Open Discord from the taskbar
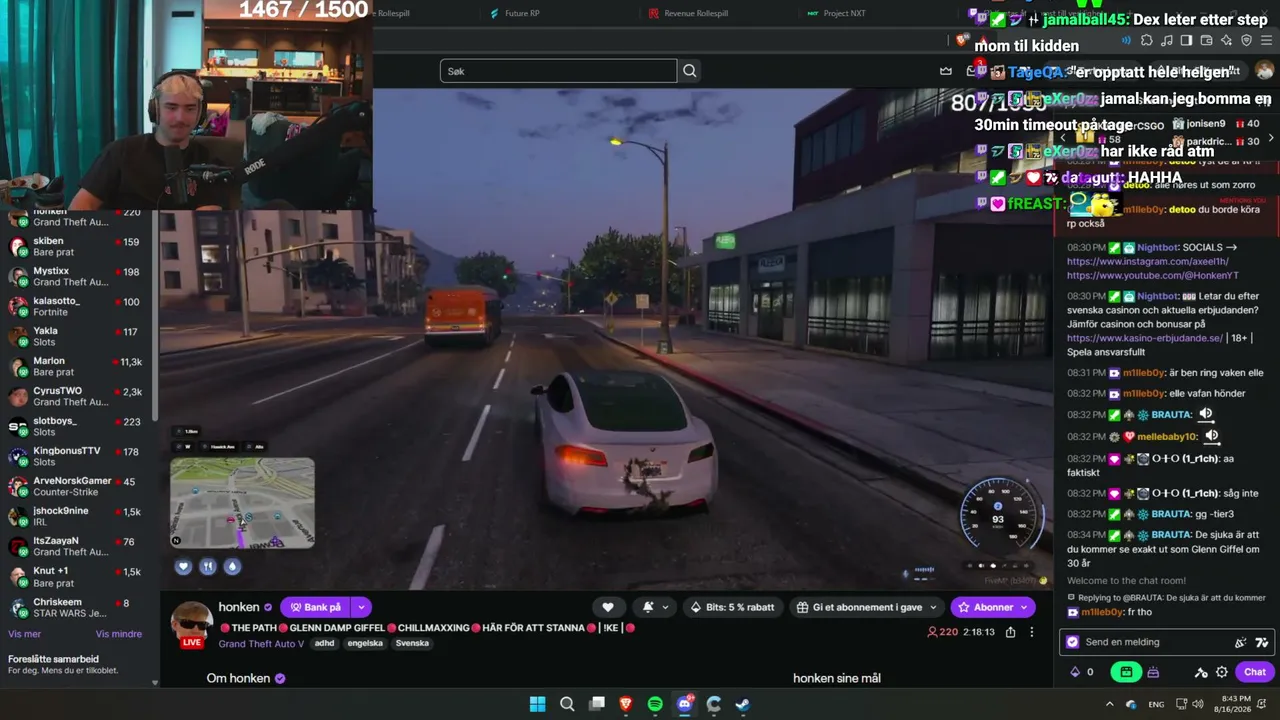 click(685, 704)
